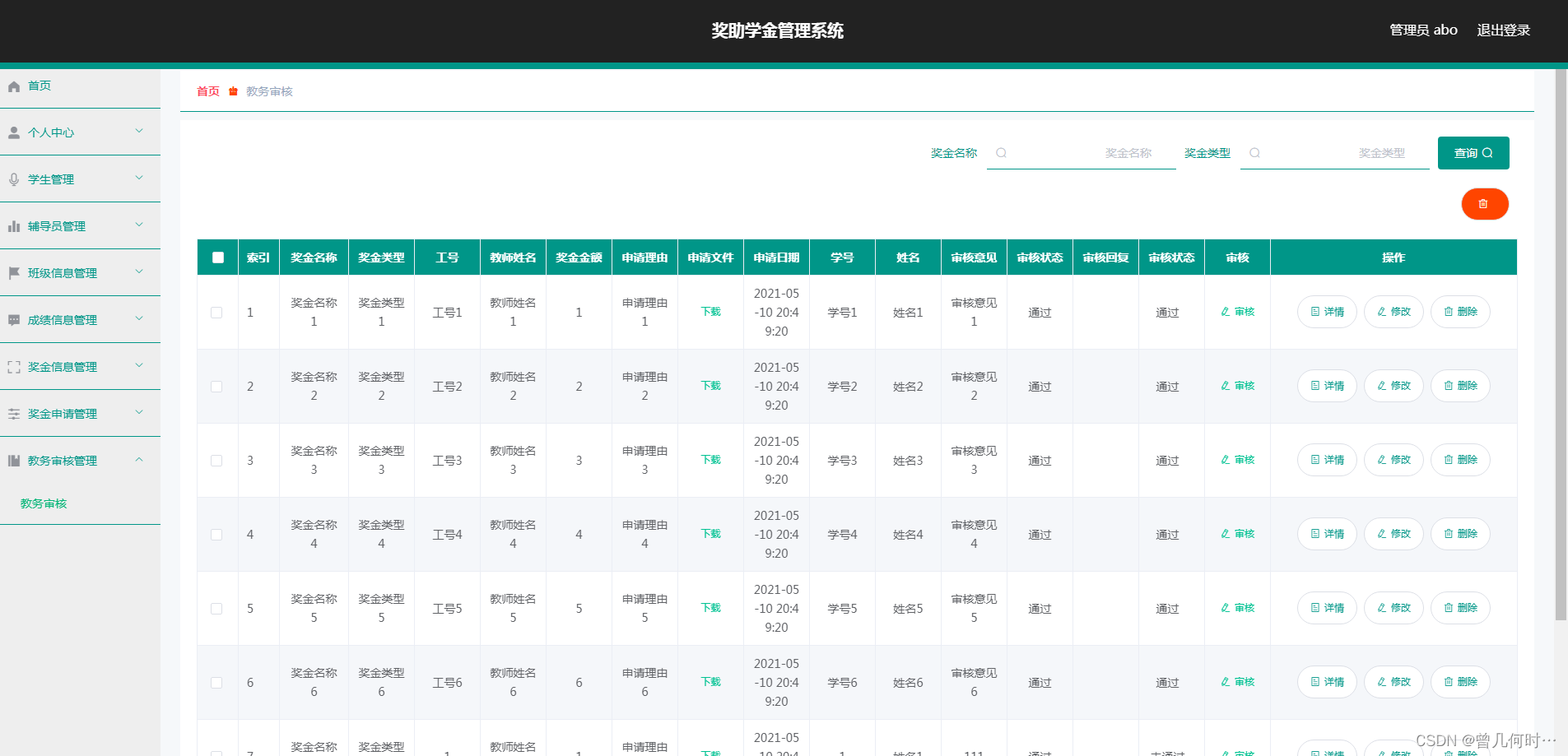Click the 查询 search button
This screenshot has height=756, width=1568.
1473,153
